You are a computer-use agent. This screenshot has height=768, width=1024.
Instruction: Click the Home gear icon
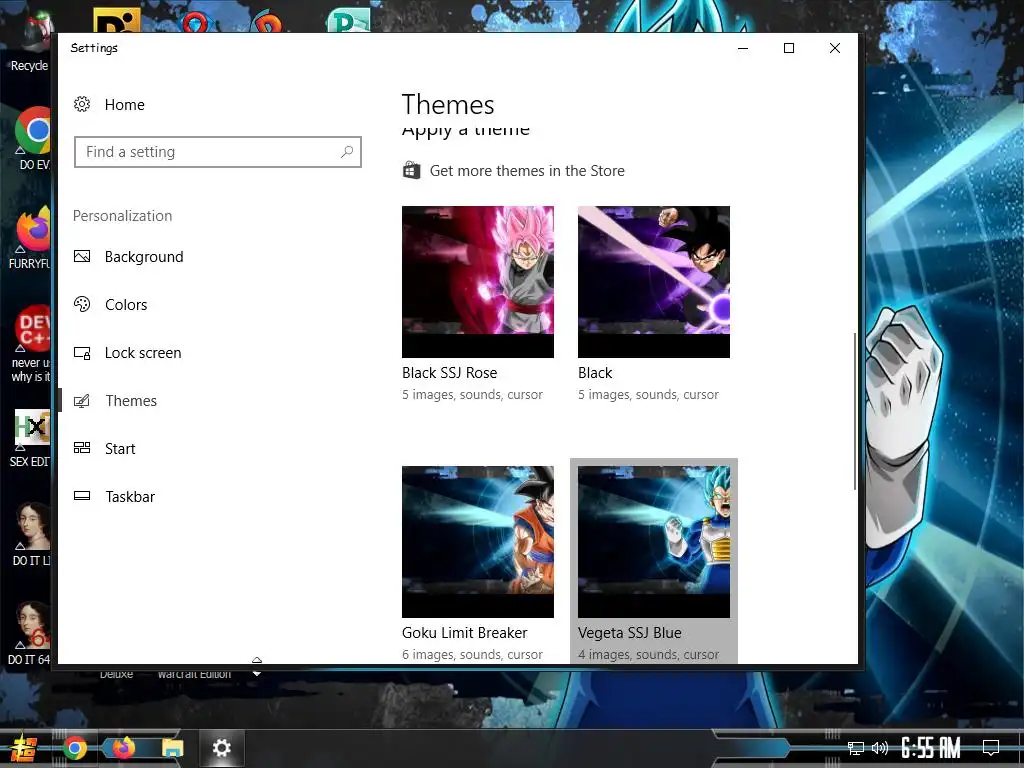(82, 104)
